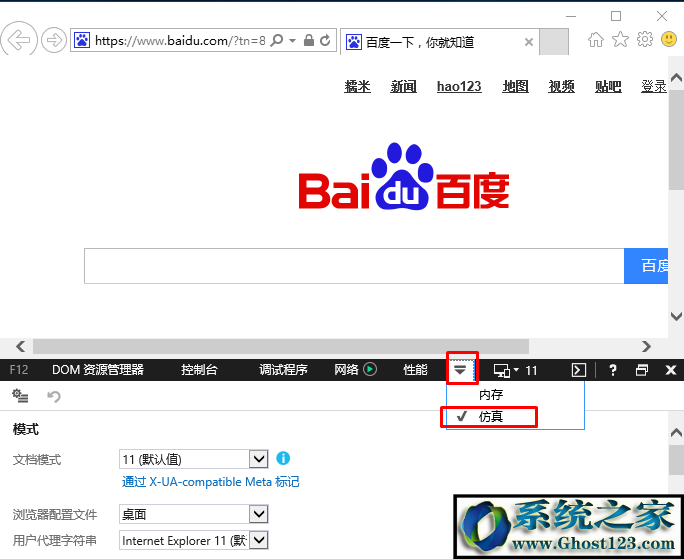The image size is (684, 559).
Task: Click the smiley feedback icon
Action: (x=669, y=39)
